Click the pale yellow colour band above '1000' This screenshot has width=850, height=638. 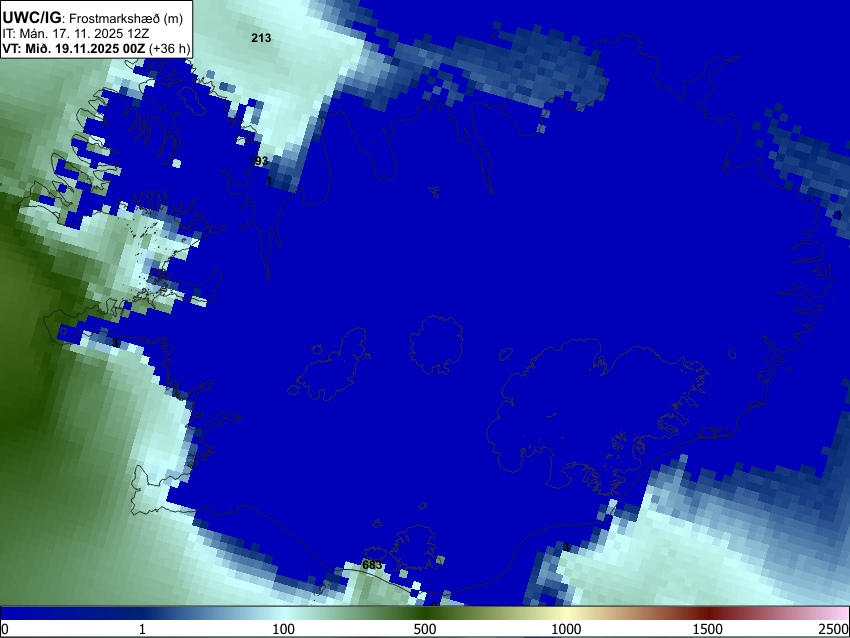tap(566, 613)
